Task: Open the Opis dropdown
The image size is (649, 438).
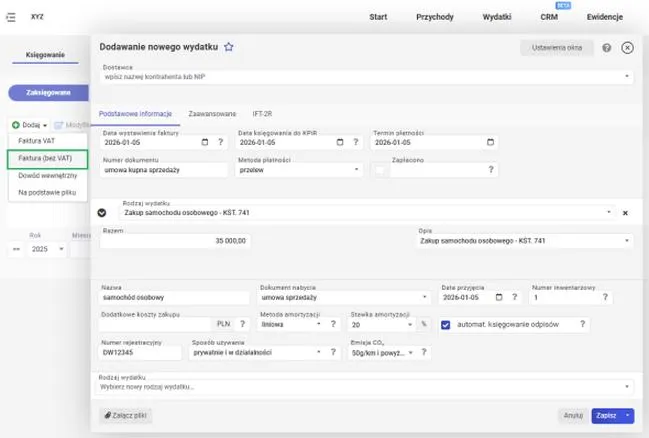Action: [627, 241]
